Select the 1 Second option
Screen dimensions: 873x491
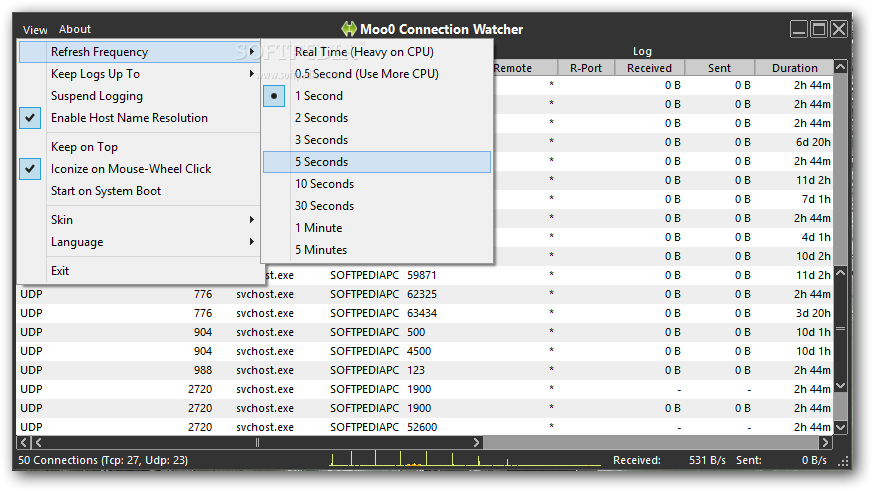point(377,96)
